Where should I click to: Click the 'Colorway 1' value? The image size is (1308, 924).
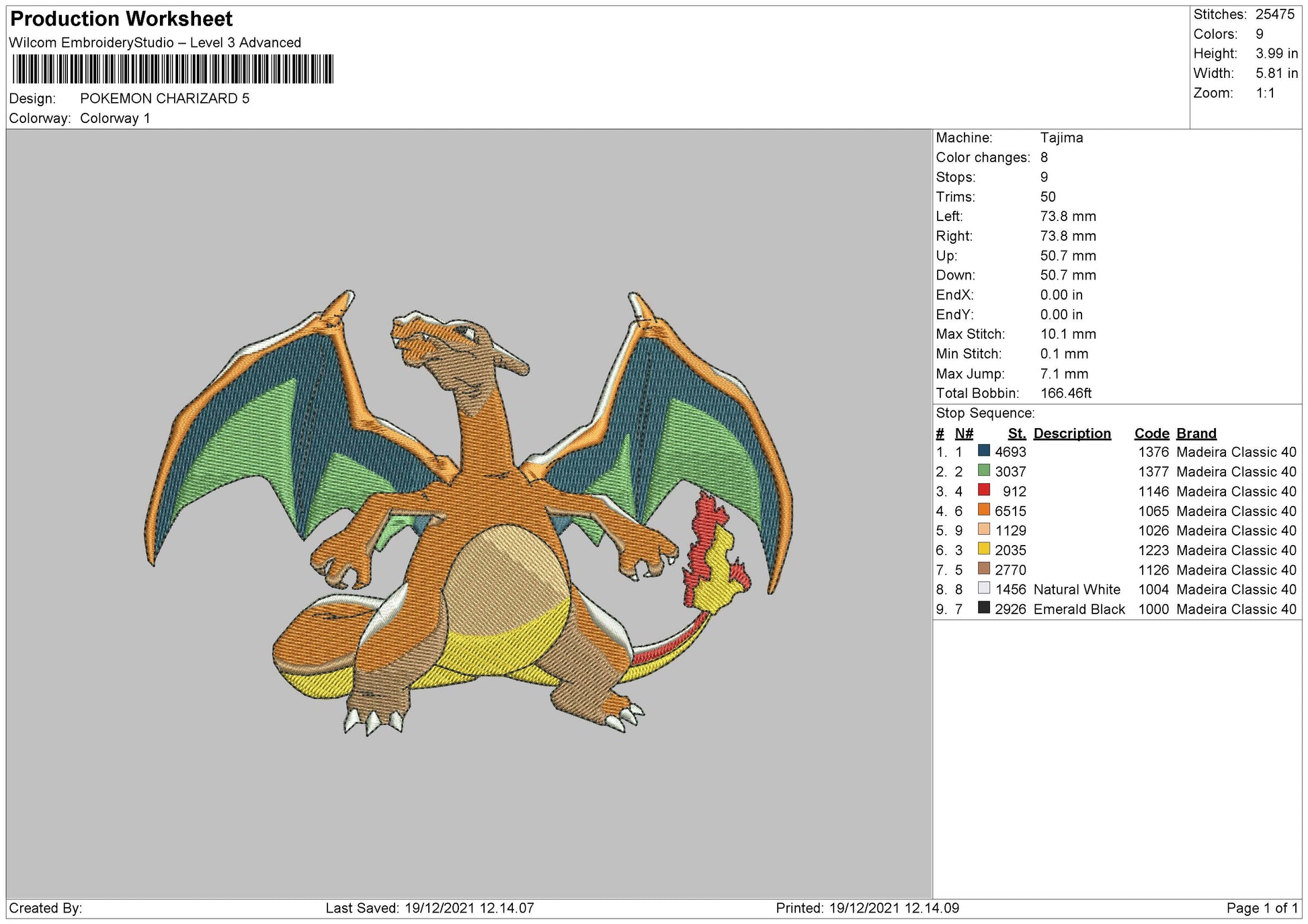click(x=115, y=118)
